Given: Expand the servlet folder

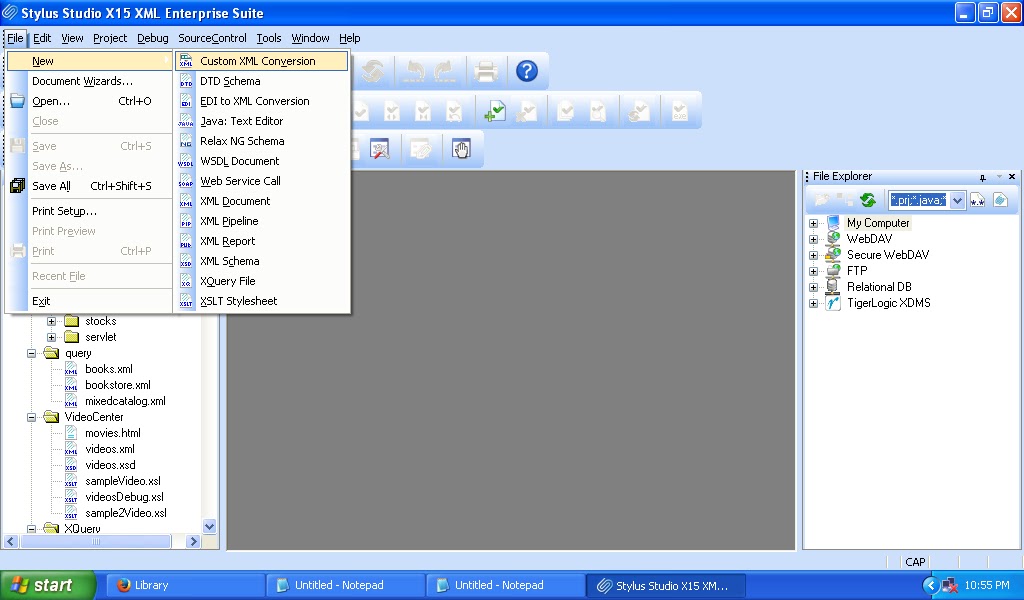Looking at the screenshot, I should (x=51, y=338).
